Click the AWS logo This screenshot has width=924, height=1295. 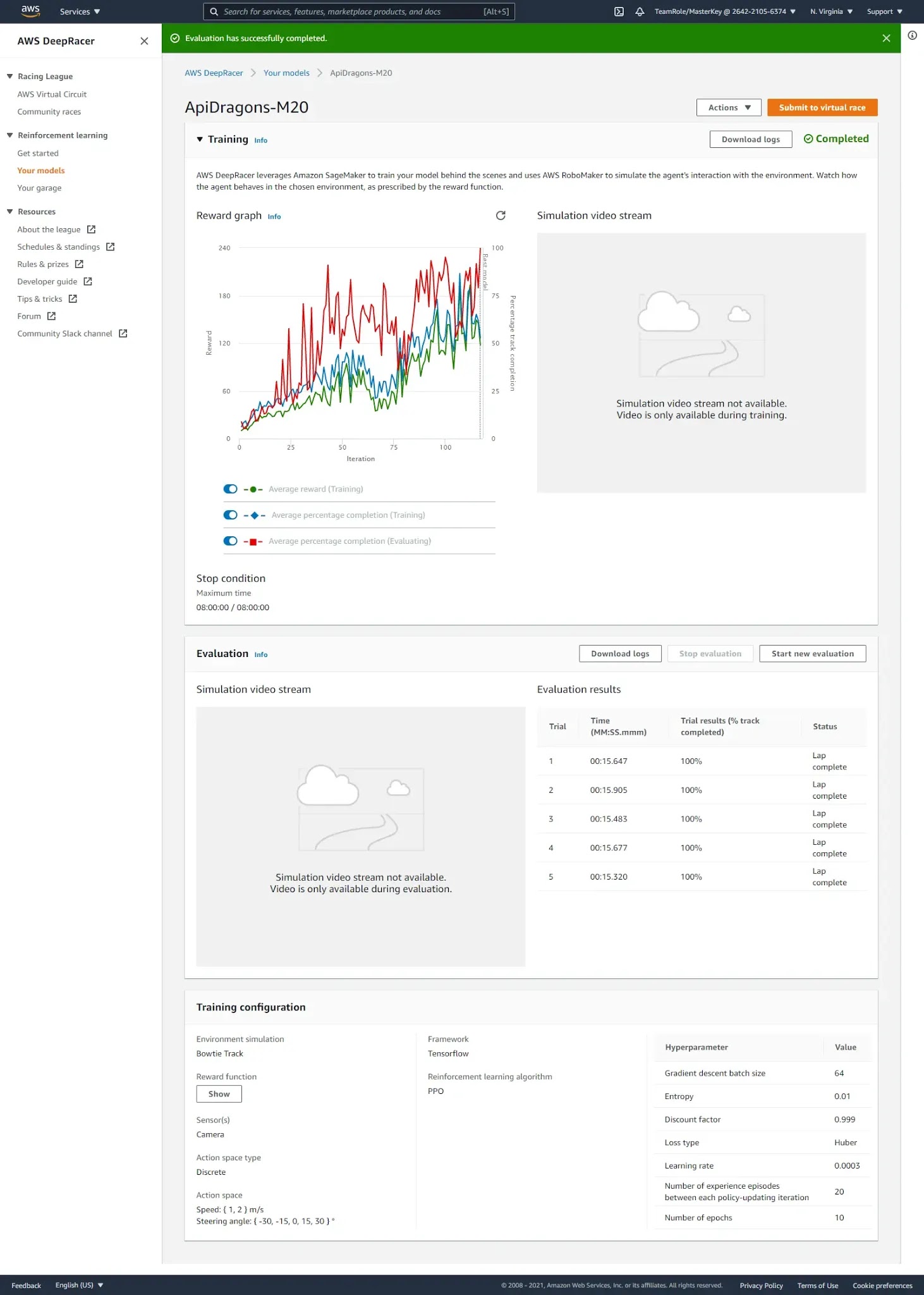30,11
